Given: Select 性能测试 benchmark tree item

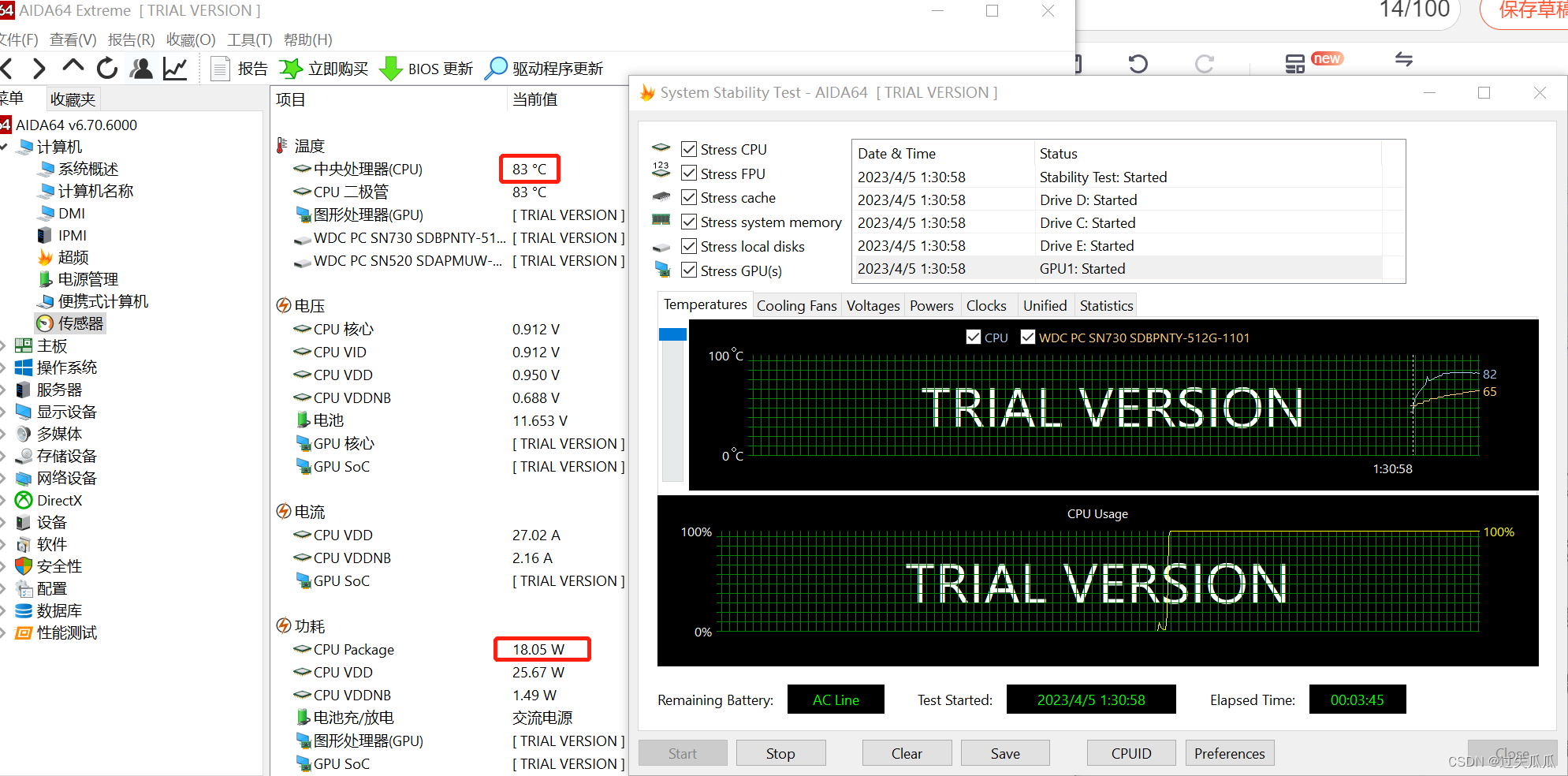Looking at the screenshot, I should 56,632.
